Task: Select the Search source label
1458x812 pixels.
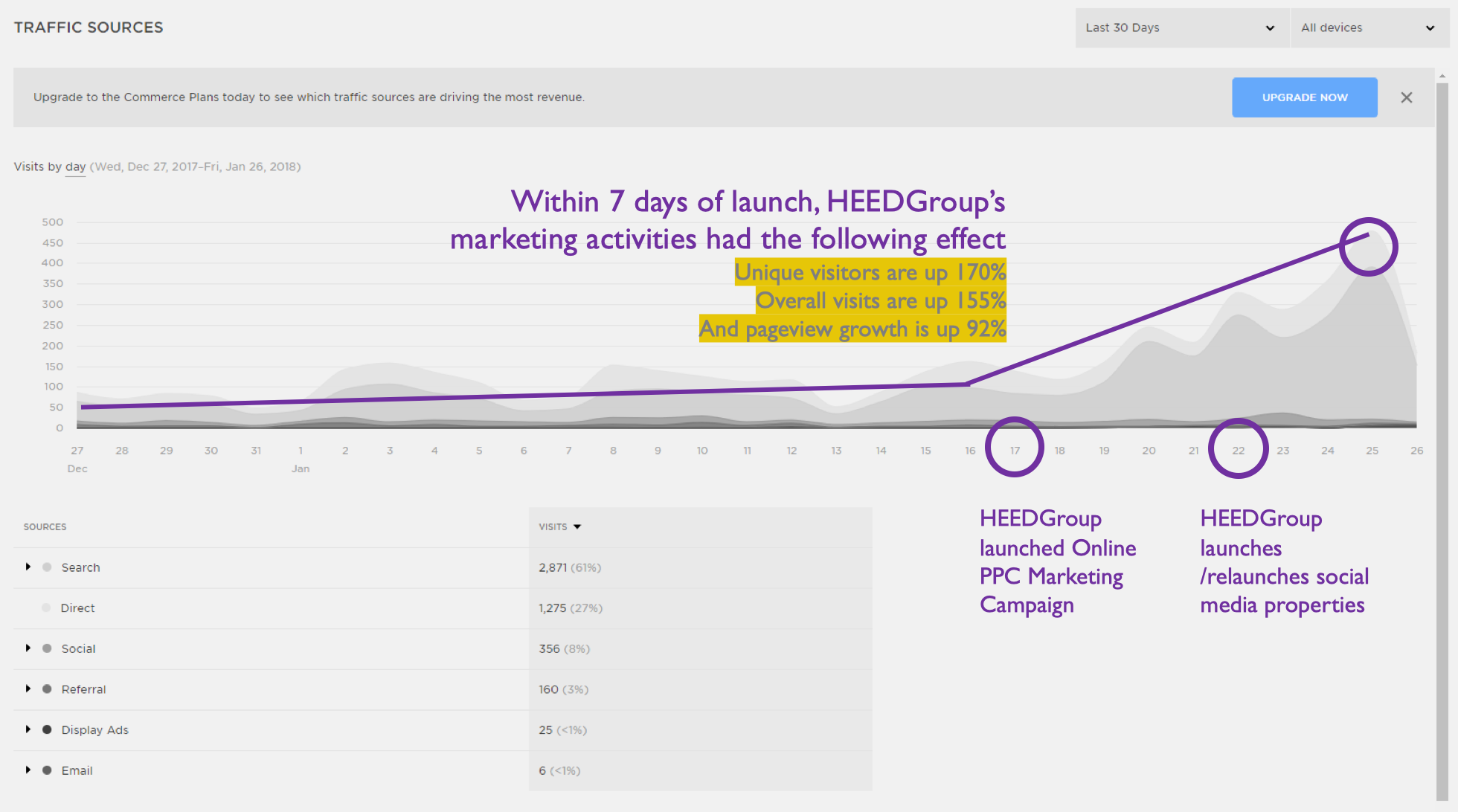Action: pyautogui.click(x=80, y=567)
